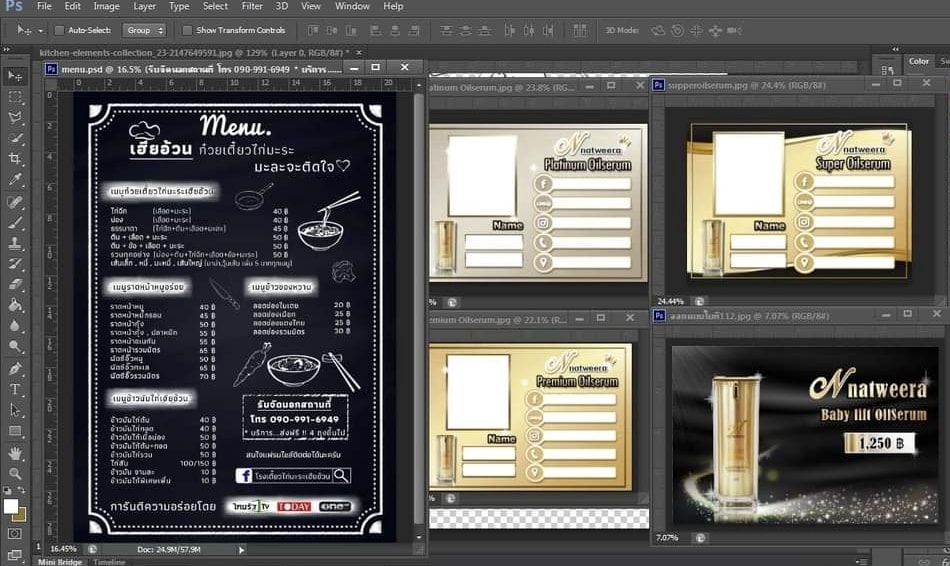Select the Brush tool
This screenshot has width=950, height=566.
[x=15, y=222]
